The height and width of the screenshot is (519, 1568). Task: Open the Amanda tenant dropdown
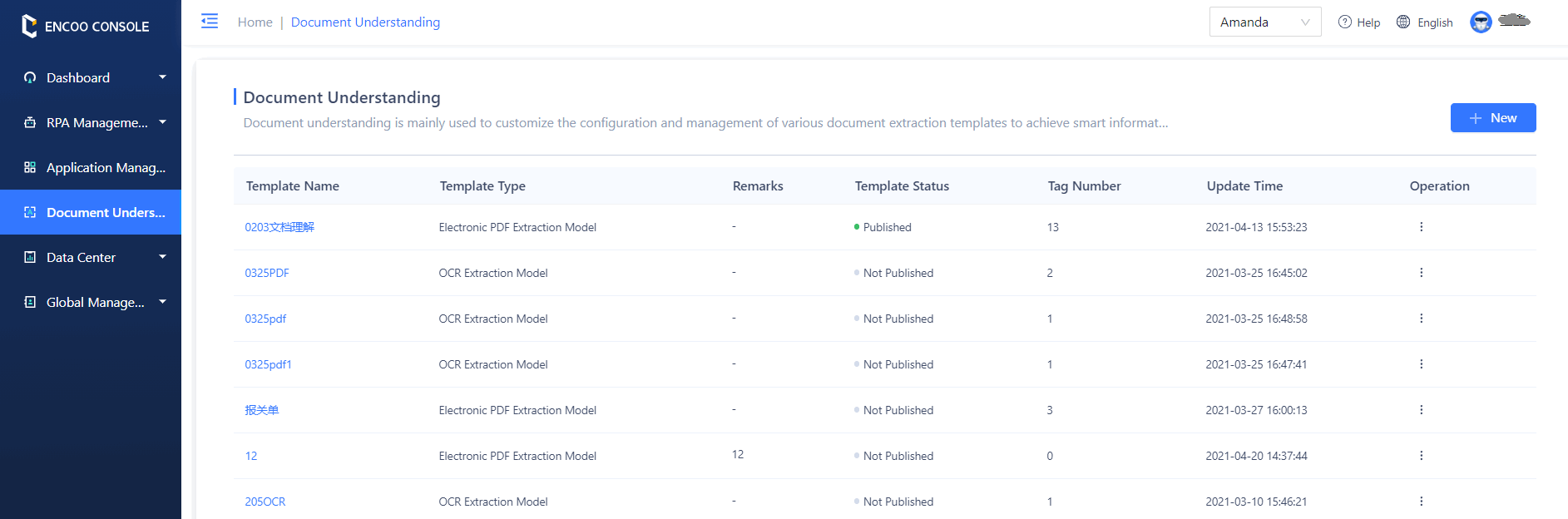[1265, 22]
